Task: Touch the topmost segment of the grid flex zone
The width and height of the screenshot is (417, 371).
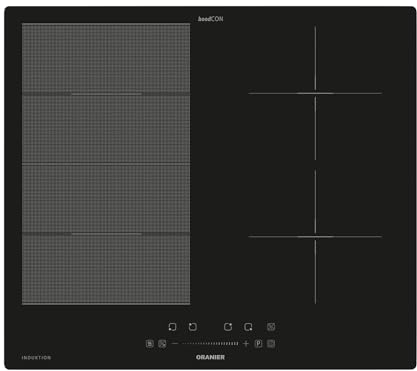Action: 106,58
